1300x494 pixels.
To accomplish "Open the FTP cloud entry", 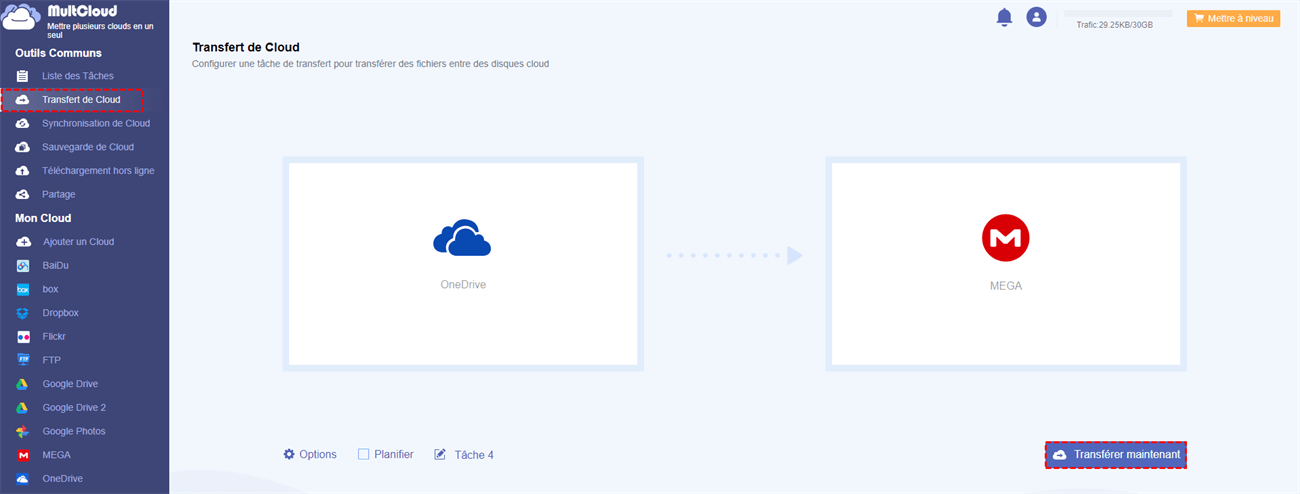I will (x=51, y=361).
